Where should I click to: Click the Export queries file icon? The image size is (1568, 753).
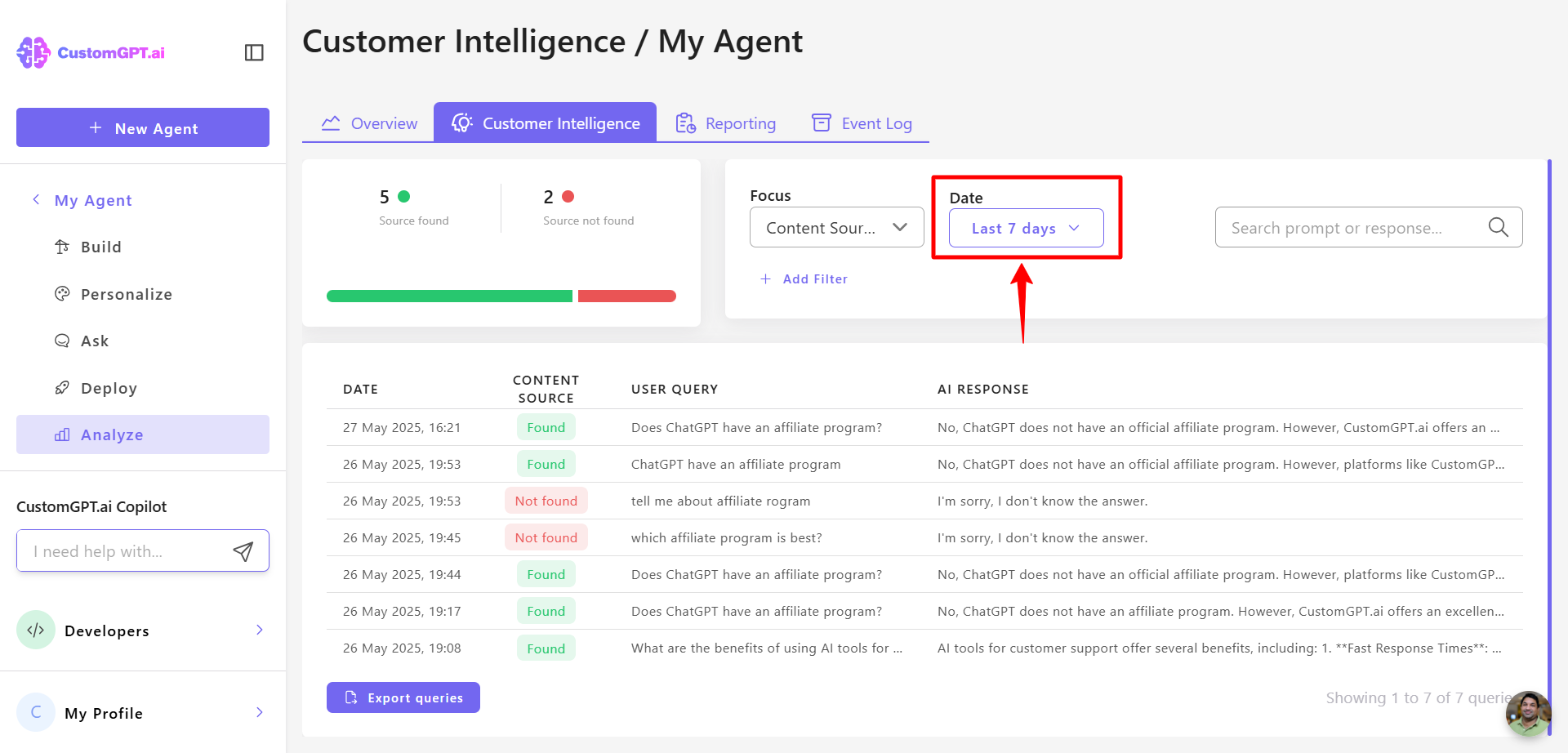[351, 697]
